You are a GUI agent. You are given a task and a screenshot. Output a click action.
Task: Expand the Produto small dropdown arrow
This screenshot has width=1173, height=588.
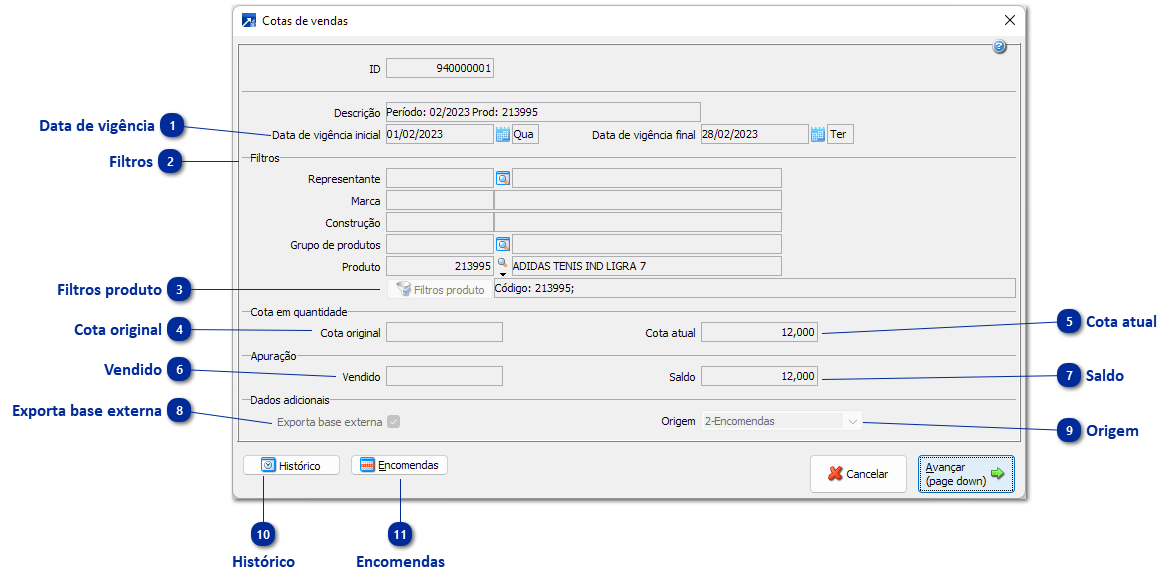coord(502,273)
